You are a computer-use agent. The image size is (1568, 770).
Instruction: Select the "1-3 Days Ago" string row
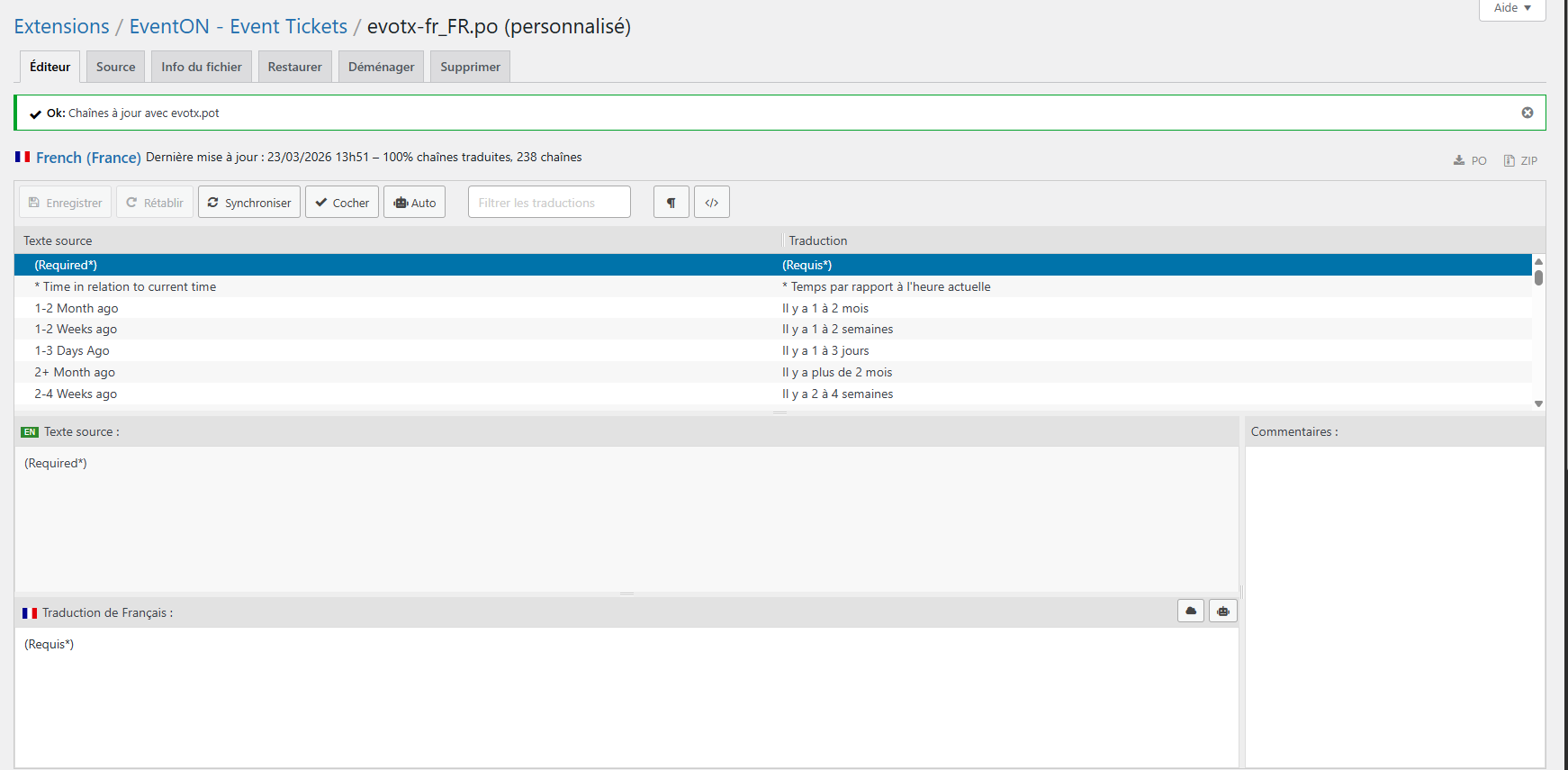pos(72,350)
